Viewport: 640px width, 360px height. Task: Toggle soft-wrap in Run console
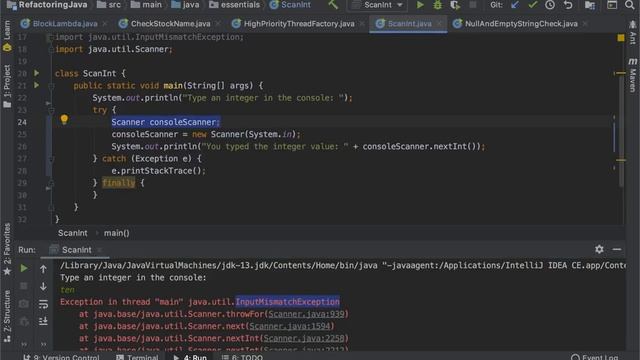pos(43,304)
